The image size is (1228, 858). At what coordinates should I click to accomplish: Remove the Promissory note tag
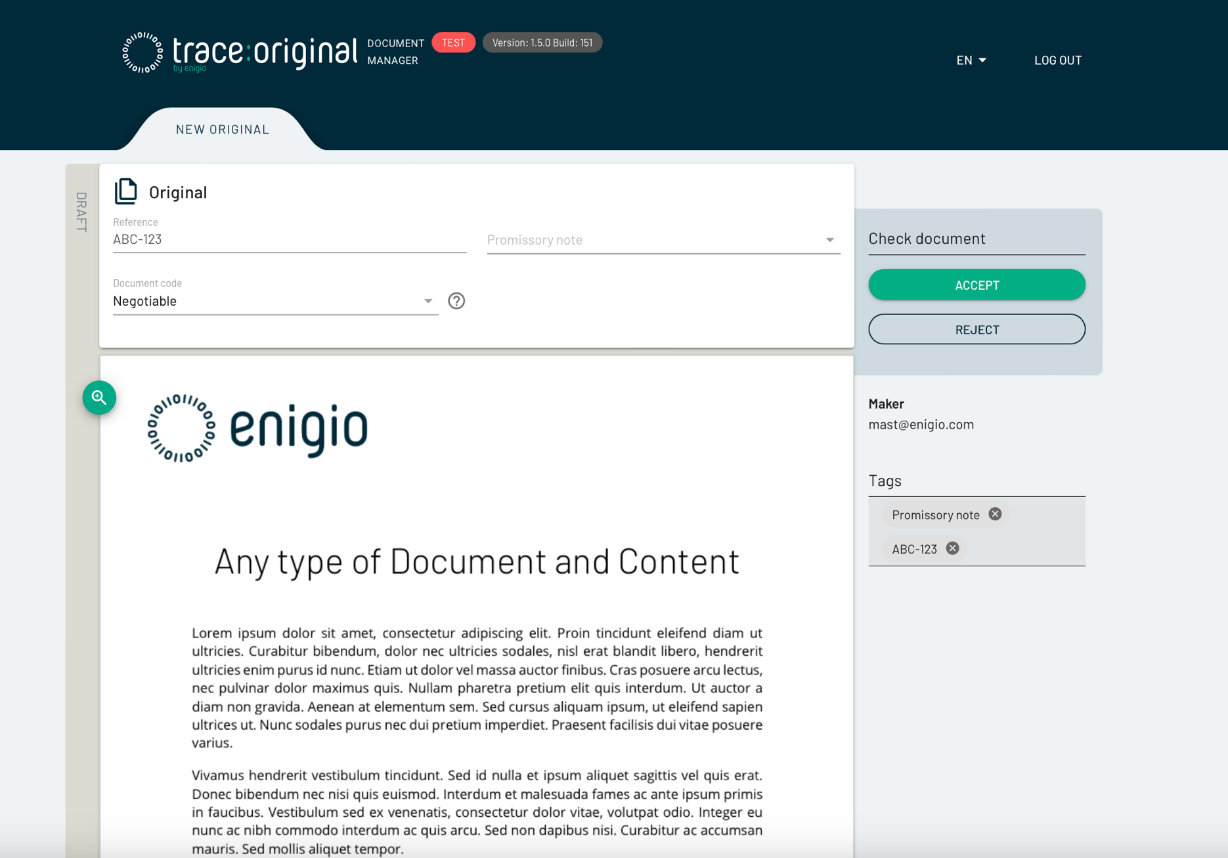pos(995,514)
